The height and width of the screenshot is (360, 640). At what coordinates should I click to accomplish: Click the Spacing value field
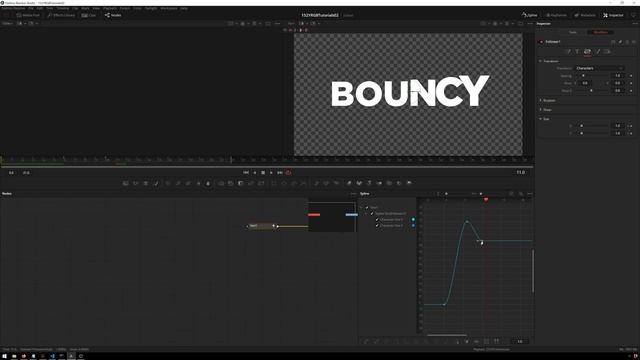[x=618, y=76]
